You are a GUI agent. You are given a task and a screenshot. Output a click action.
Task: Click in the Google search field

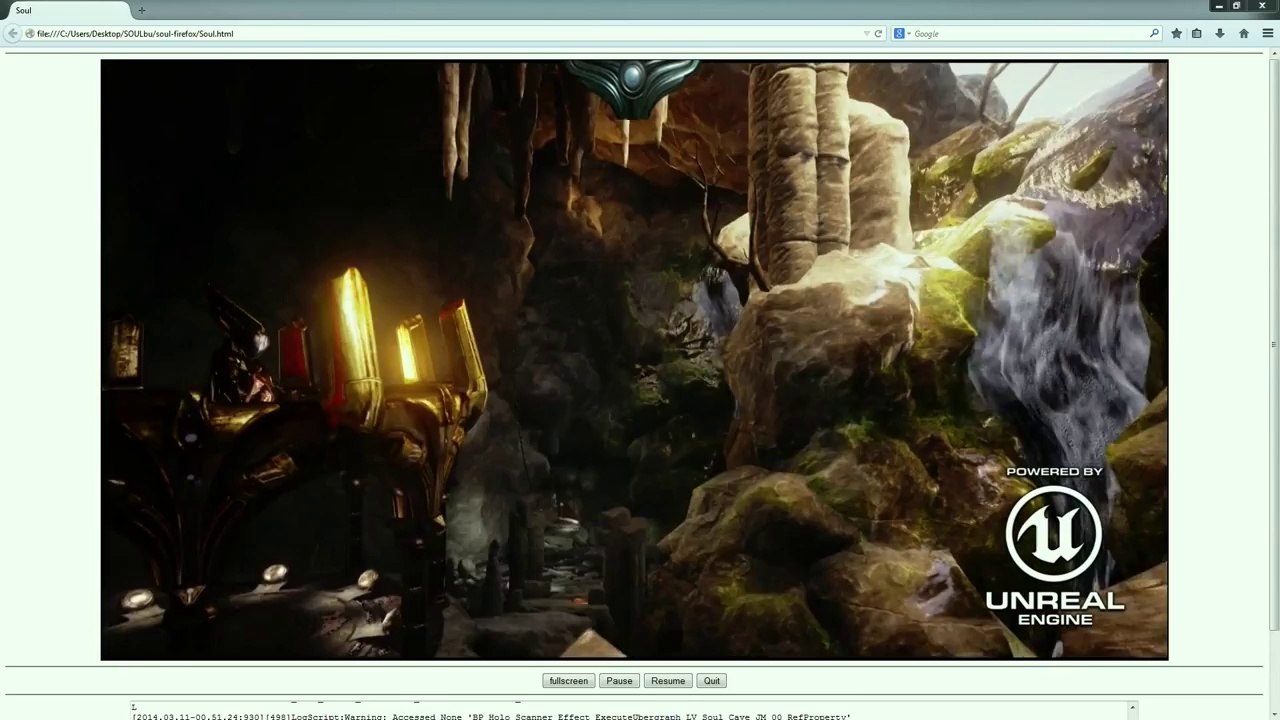click(1028, 33)
